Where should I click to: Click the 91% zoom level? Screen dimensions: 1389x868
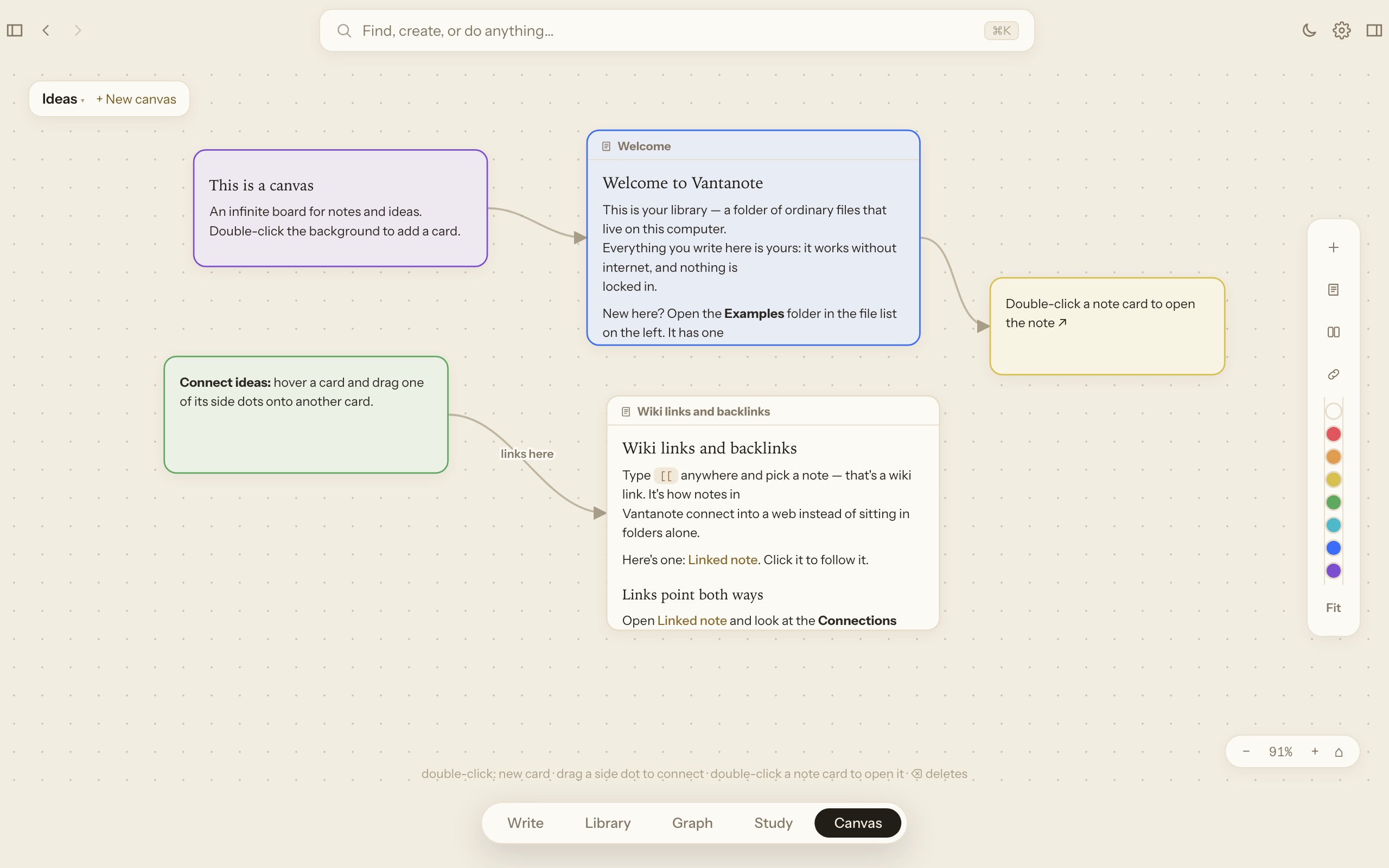[x=1280, y=751]
